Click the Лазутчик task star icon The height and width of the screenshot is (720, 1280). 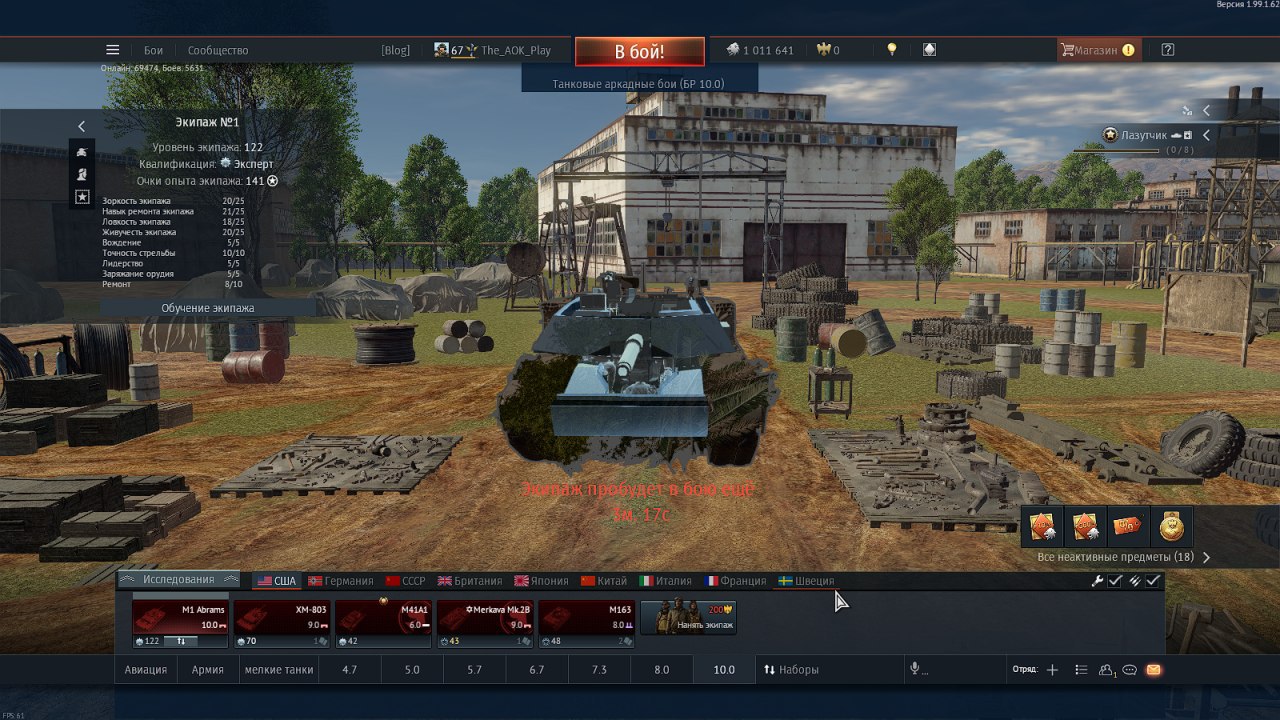click(1110, 134)
